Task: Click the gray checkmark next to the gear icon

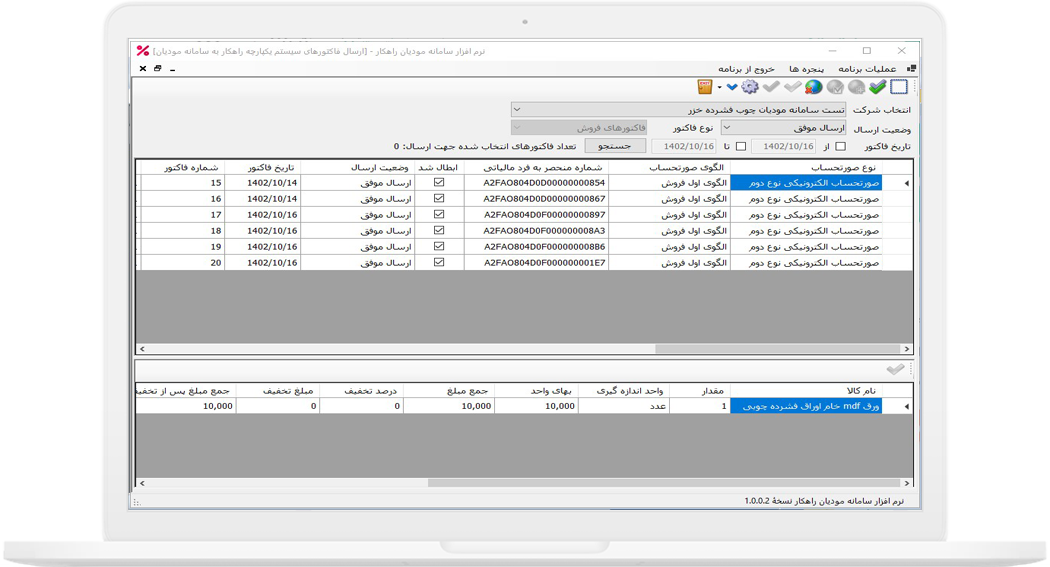Action: click(x=771, y=86)
